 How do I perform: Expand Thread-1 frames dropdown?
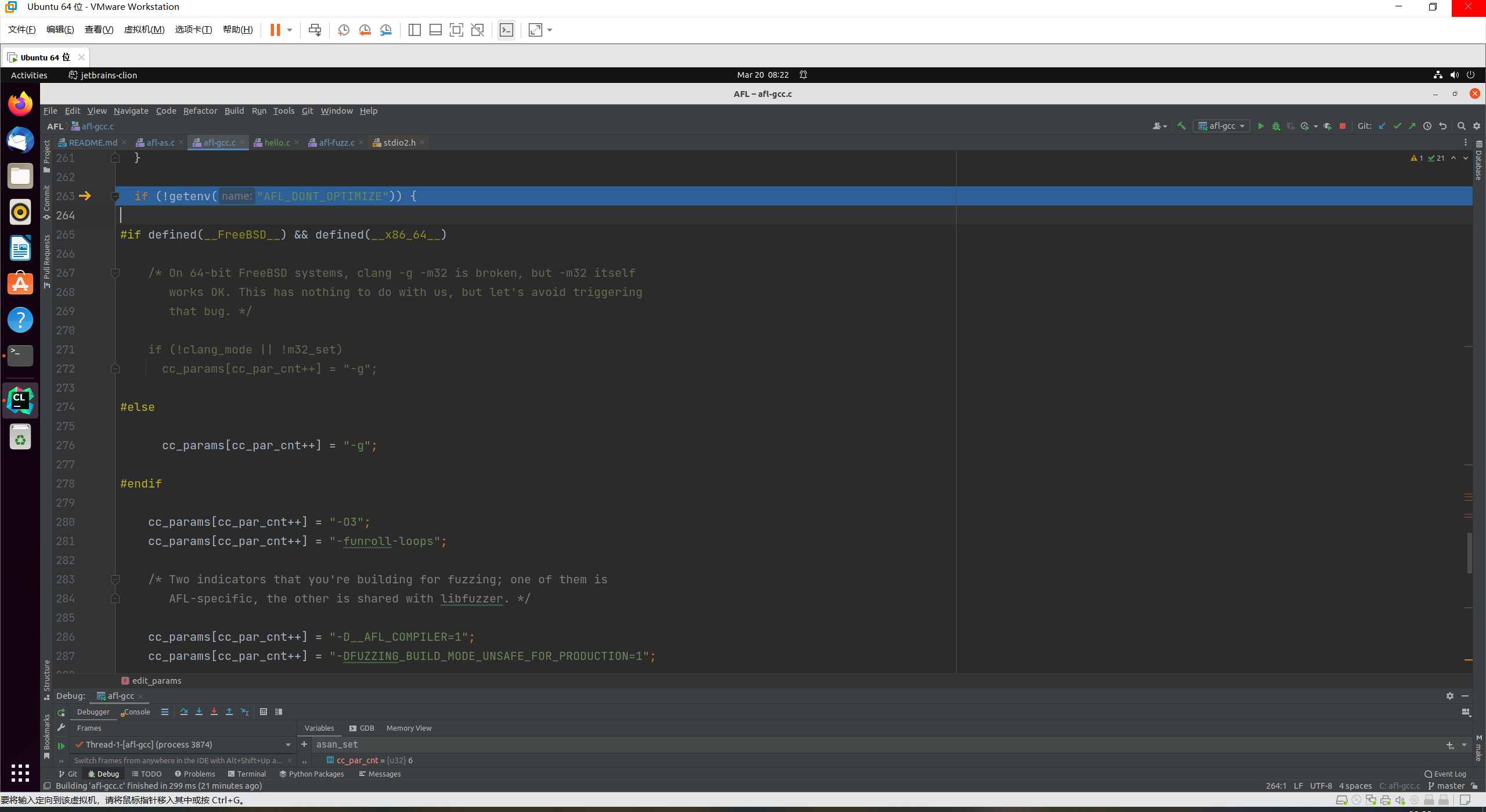pos(288,745)
